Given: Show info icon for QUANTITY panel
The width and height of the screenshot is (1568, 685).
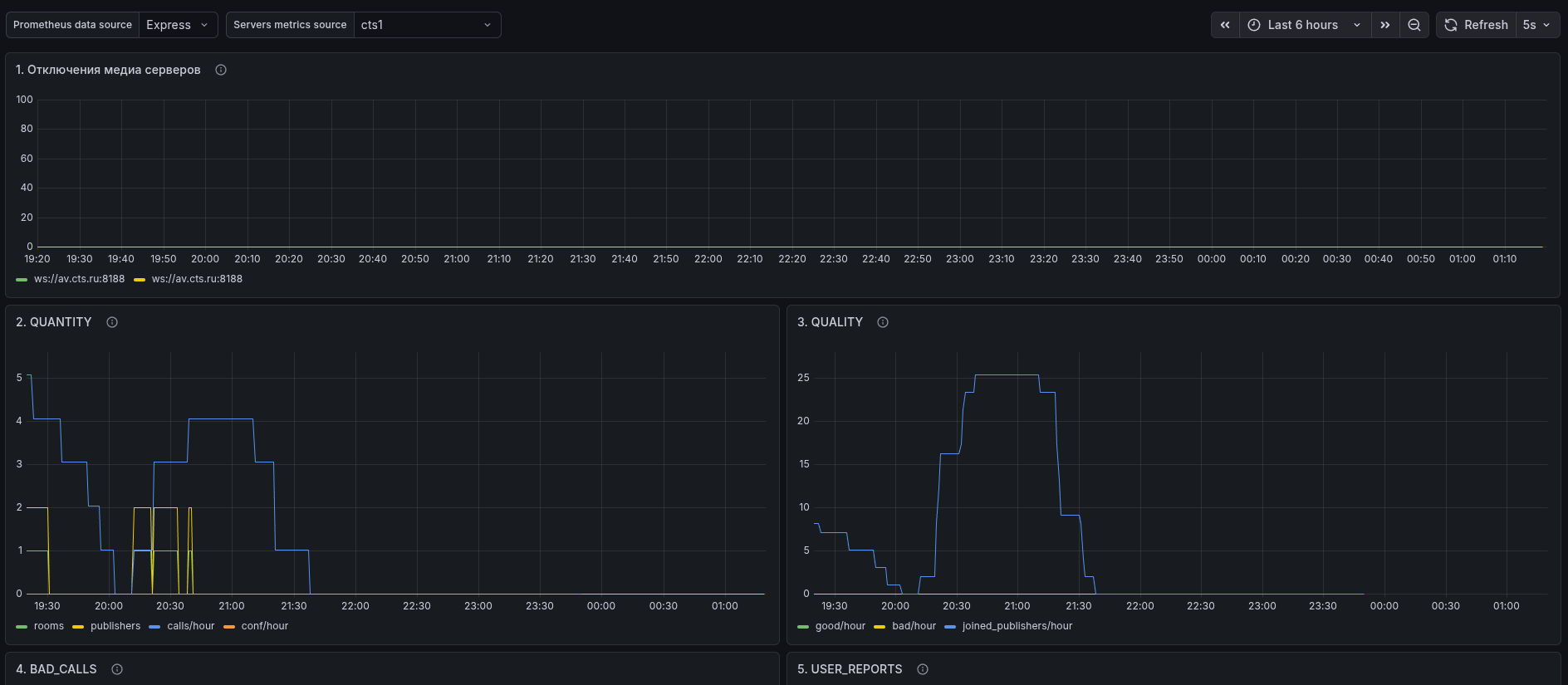Looking at the screenshot, I should click(x=112, y=322).
